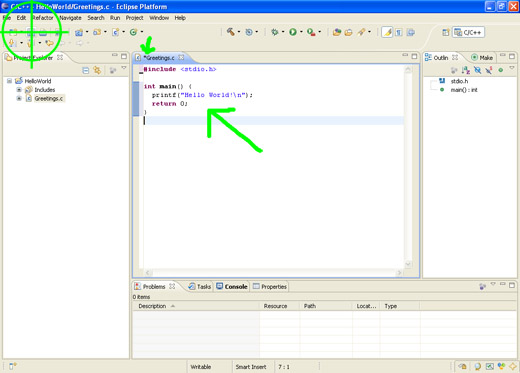Click the Build Configuration gear icon
Viewport: 520px width, 373px height.
point(249,32)
